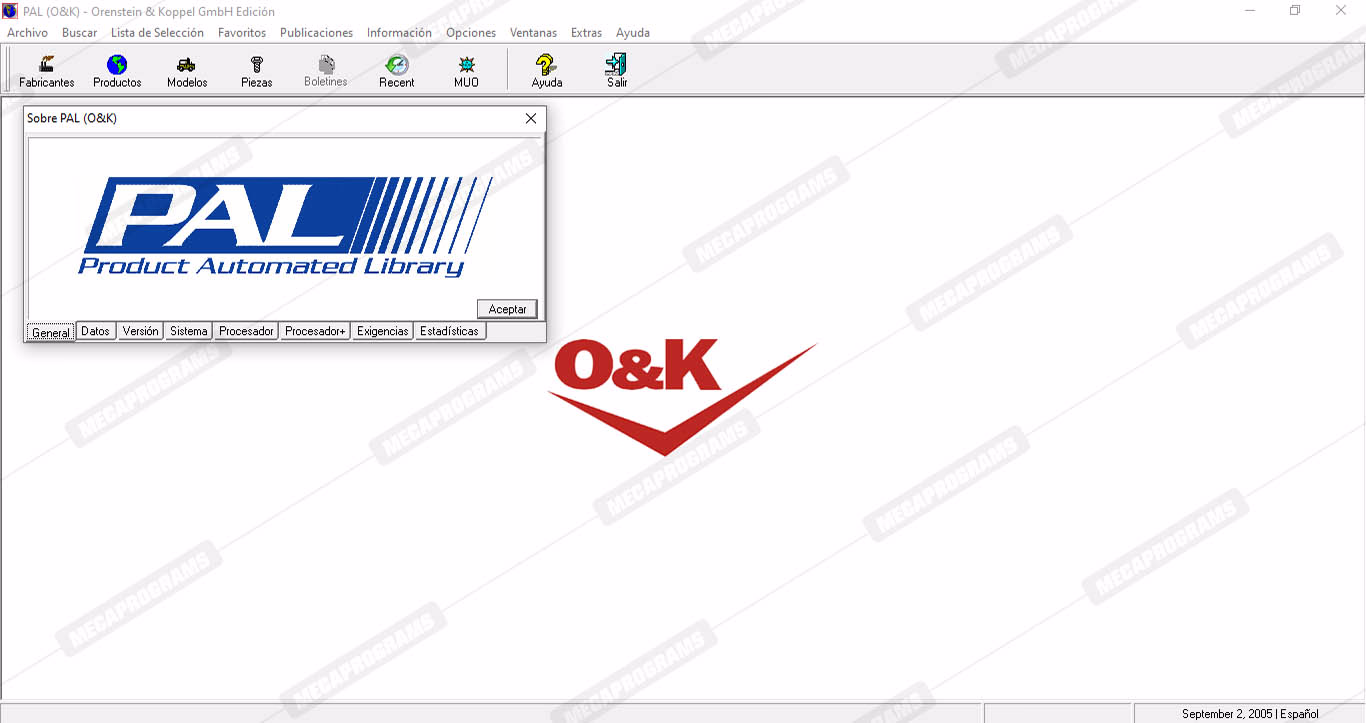Minimize the PAL application window
This screenshot has height=723, width=1366.
coord(1250,11)
